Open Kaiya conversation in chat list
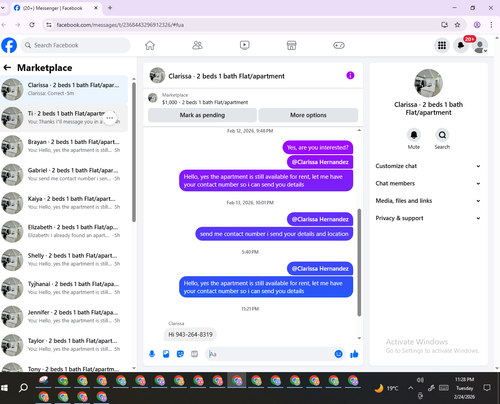 [x=64, y=203]
